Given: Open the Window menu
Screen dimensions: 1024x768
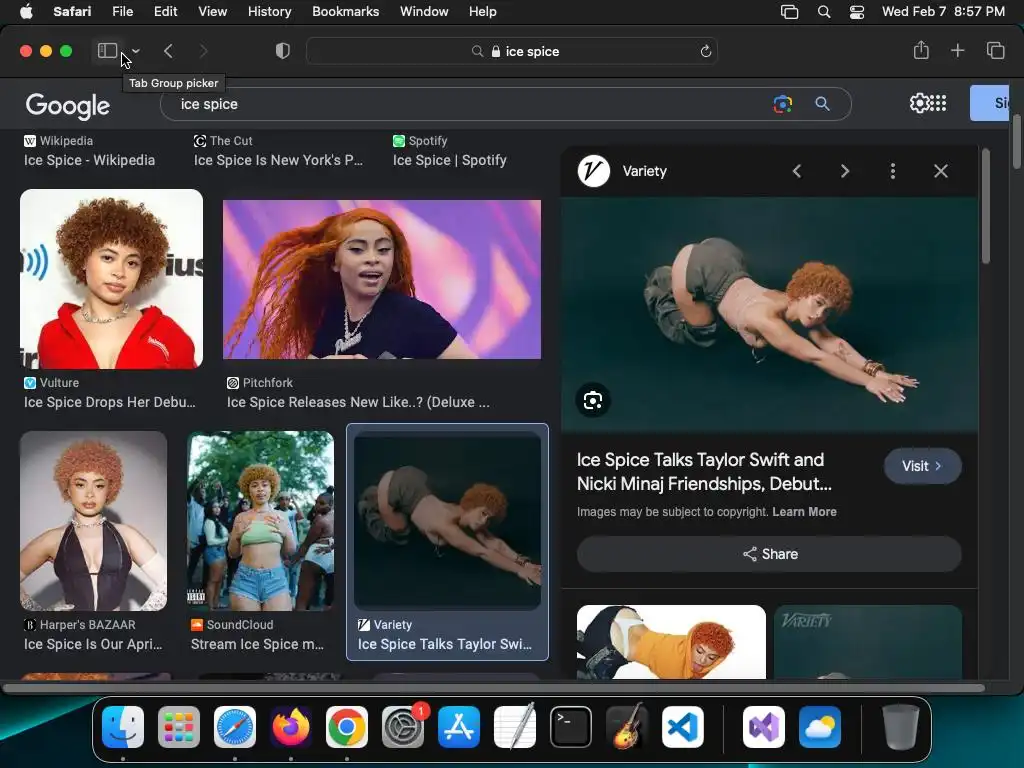Looking at the screenshot, I should click(x=424, y=12).
